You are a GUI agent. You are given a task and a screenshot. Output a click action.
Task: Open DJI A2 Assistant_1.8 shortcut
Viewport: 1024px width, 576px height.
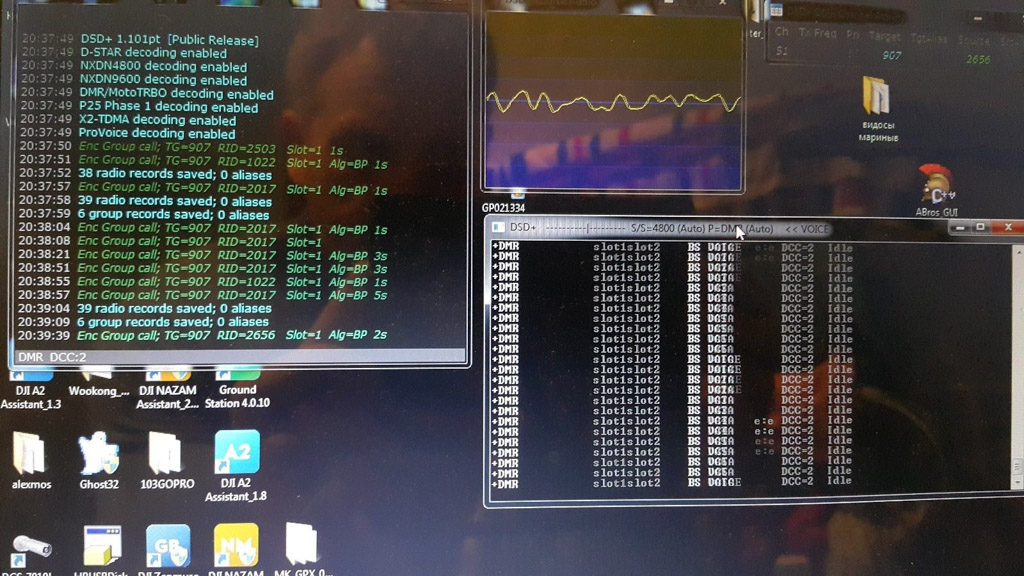pos(236,466)
